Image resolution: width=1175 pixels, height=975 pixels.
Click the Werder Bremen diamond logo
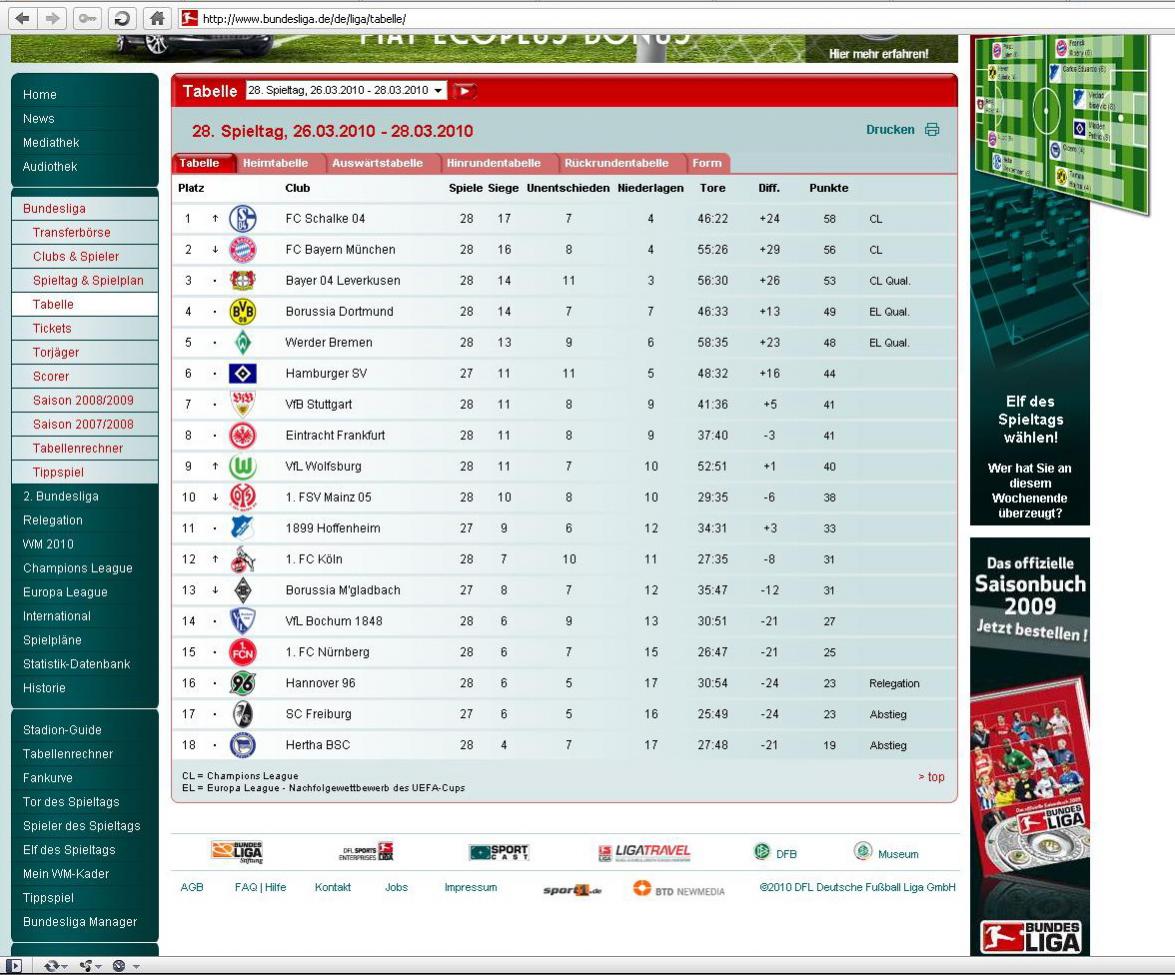pyautogui.click(x=243, y=342)
